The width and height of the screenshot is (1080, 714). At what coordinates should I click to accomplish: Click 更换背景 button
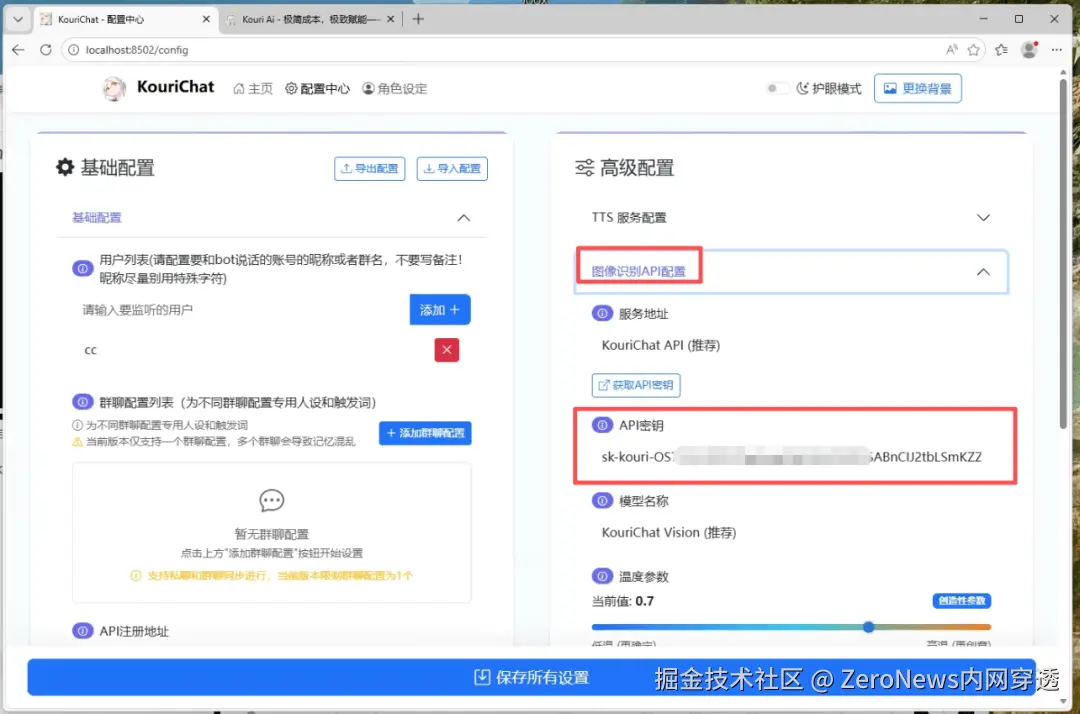(x=917, y=88)
